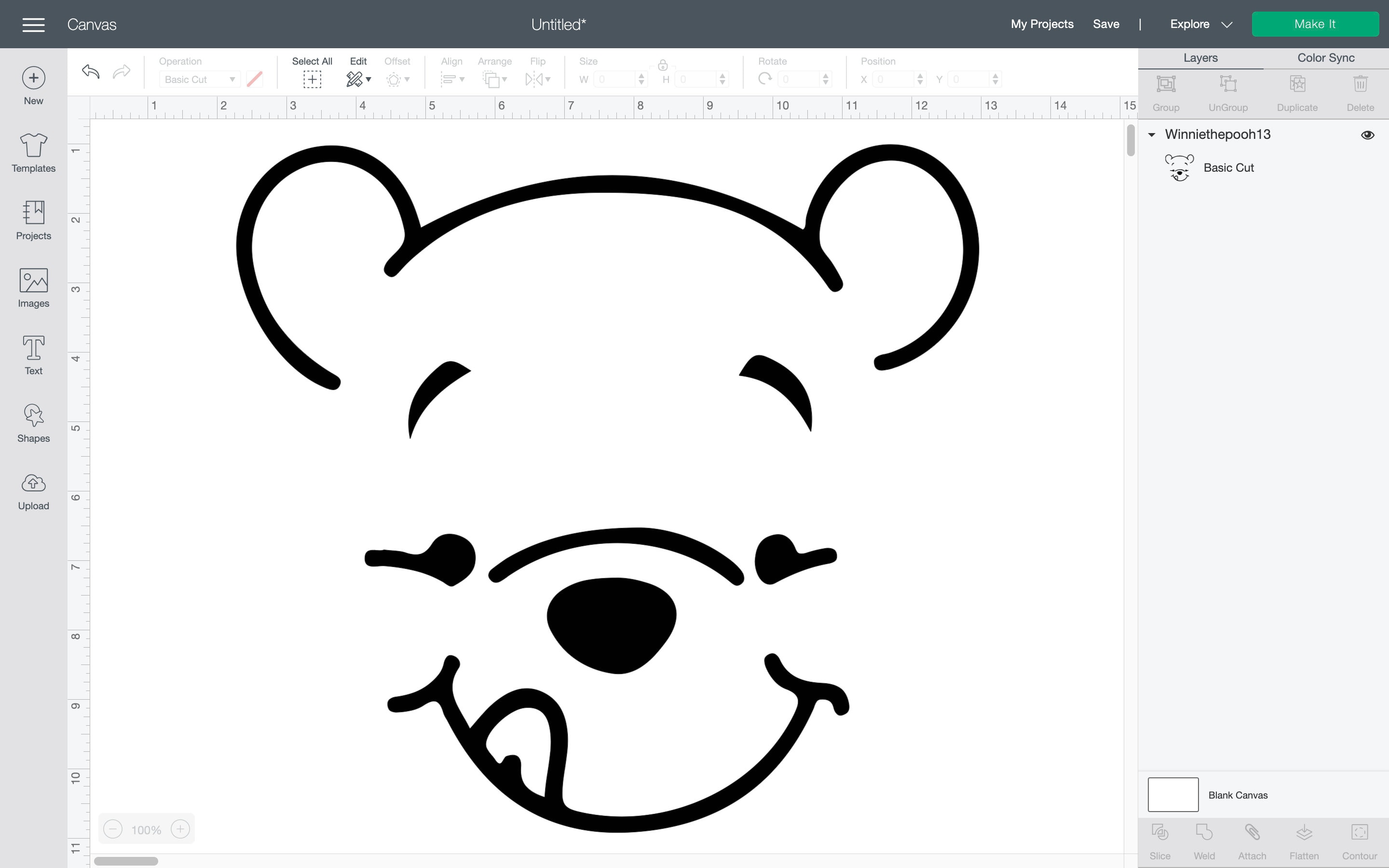Open the Upload panel
The width and height of the screenshot is (1389, 868).
(x=33, y=491)
